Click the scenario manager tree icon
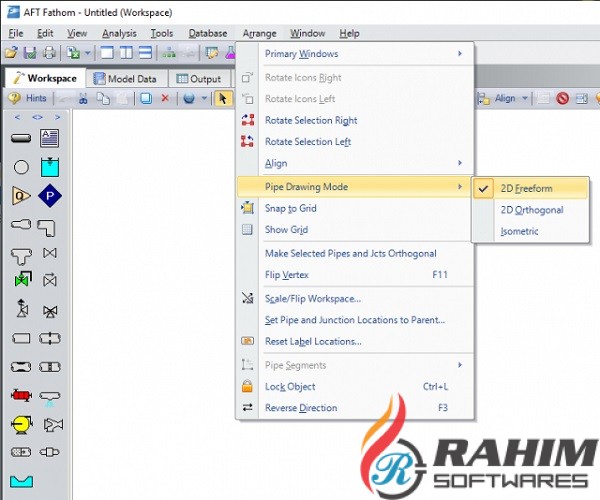 (169, 52)
